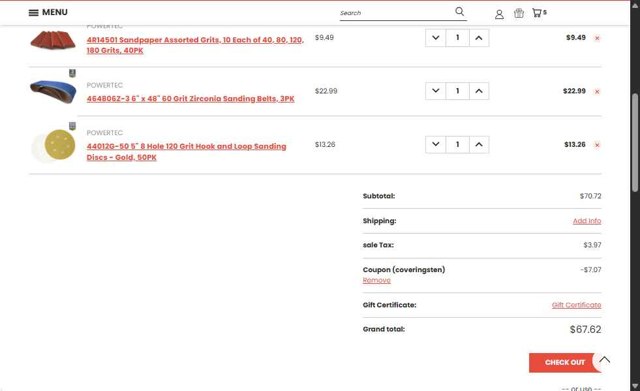
Task: Click the scroll-to-top arrow button
Action: point(604,360)
